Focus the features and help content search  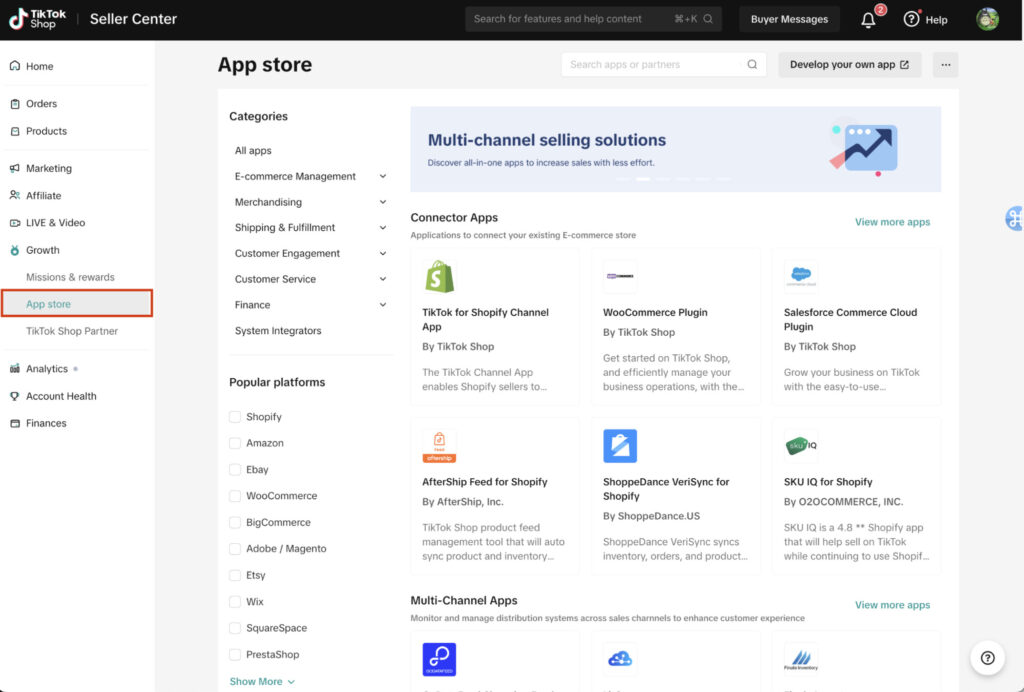coord(593,19)
